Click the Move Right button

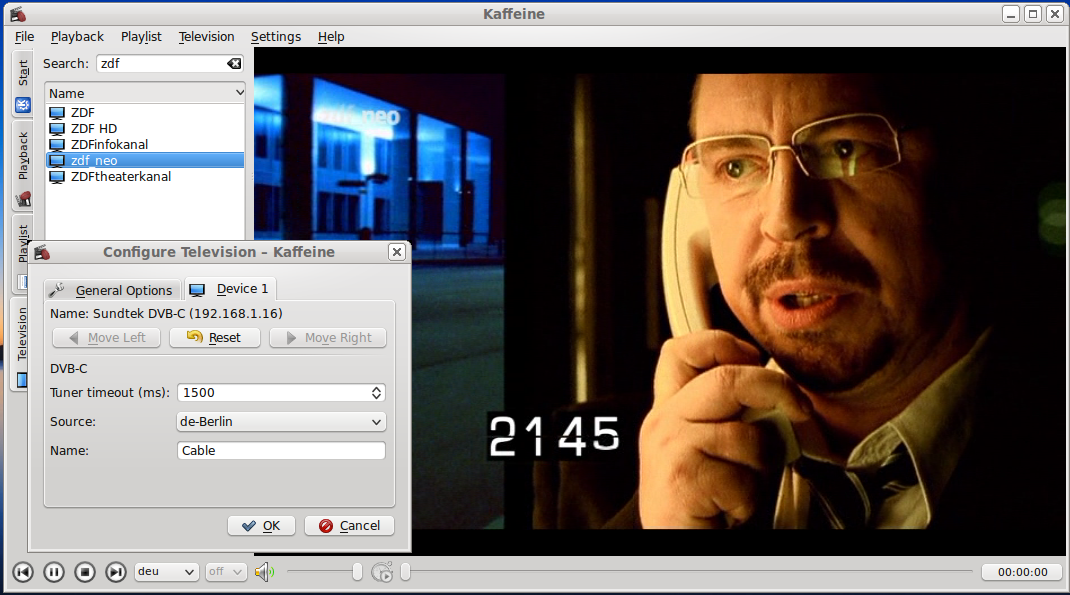point(328,338)
